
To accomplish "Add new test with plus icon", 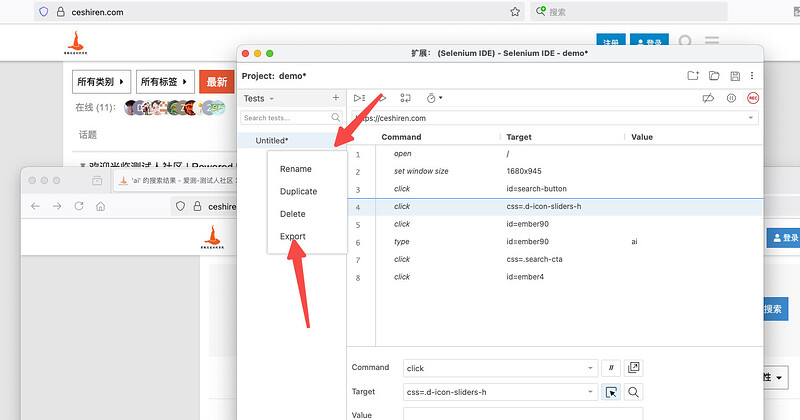I will [336, 97].
